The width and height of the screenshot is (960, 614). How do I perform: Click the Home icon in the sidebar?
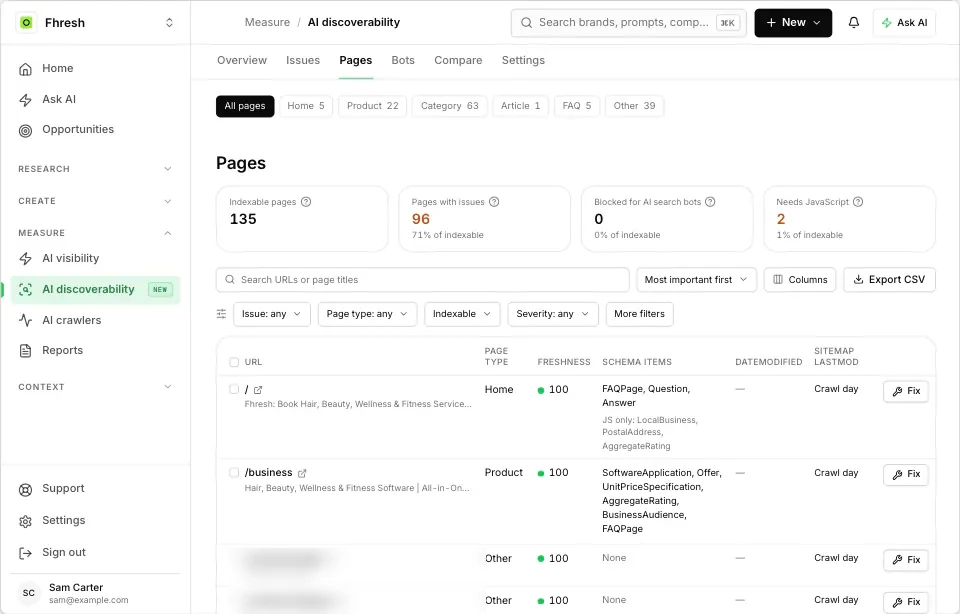click(x=25, y=69)
